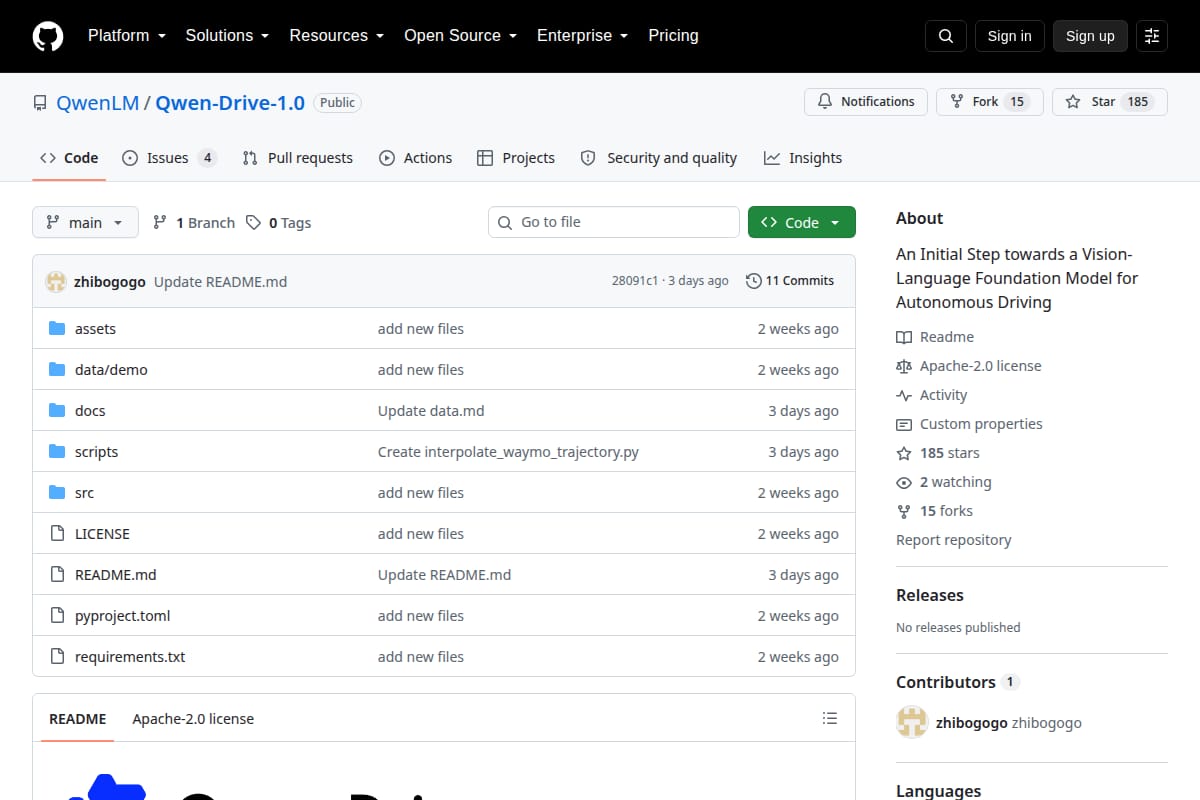Click the star icon beside 185 stars
Image resolution: width=1200 pixels, height=800 pixels.
[904, 453]
